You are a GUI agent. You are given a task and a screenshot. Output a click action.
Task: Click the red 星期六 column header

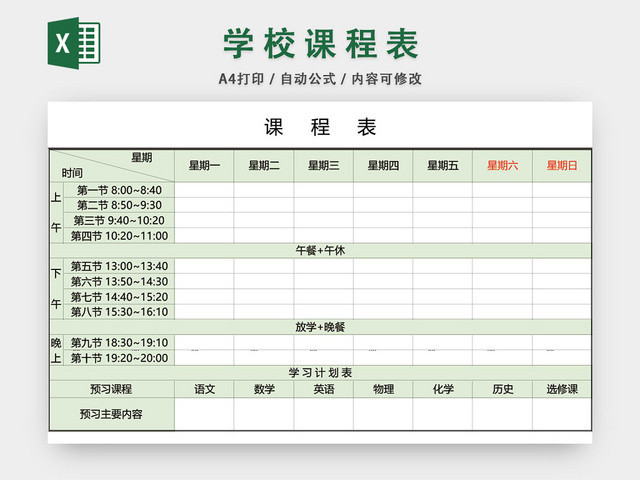[x=502, y=166]
